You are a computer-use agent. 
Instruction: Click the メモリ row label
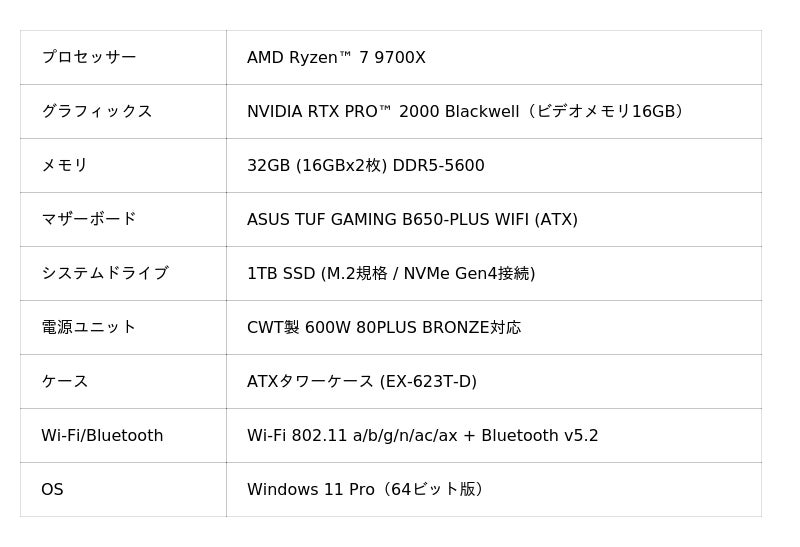[x=64, y=166]
